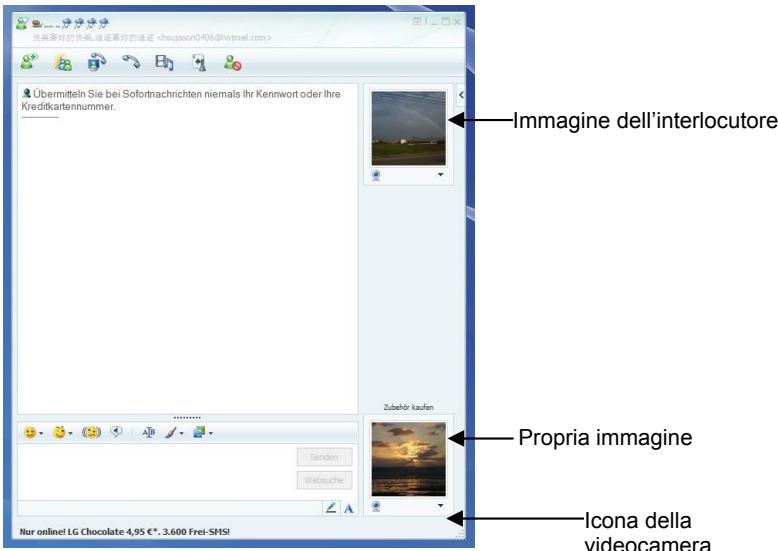
Task: Block this contact with the red-stop person icon
Action: pos(232,63)
